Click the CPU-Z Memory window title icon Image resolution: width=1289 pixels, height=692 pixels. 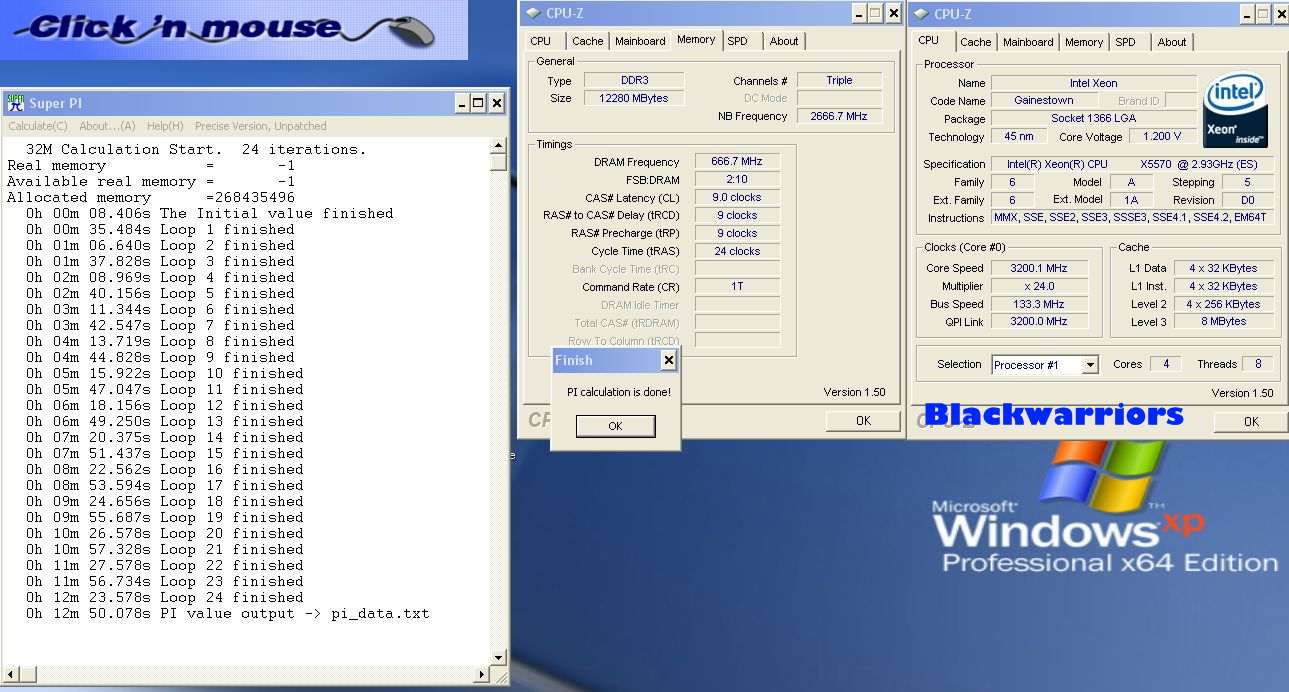coord(532,12)
